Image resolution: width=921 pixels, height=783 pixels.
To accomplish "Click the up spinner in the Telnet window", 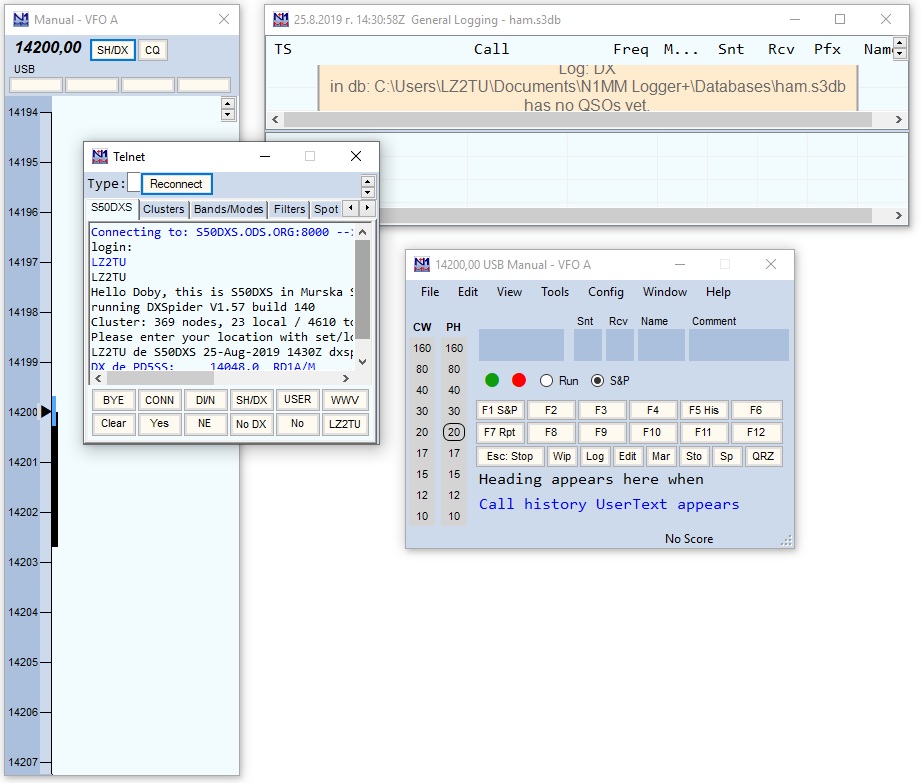I will [x=367, y=180].
